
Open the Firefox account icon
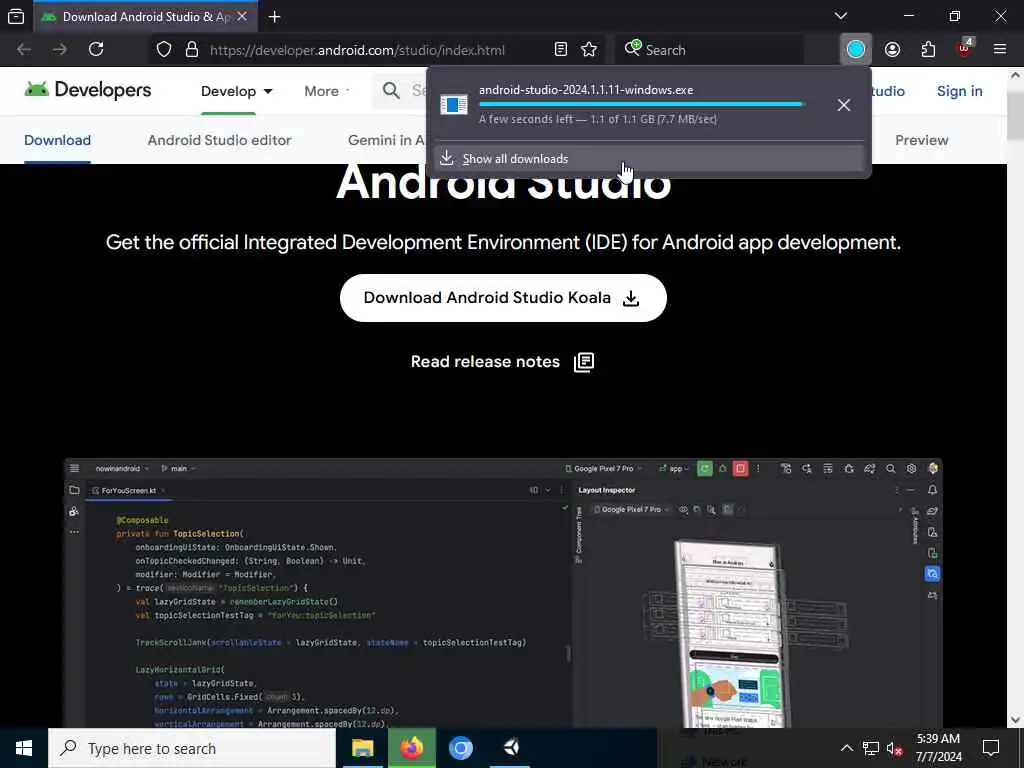tap(892, 50)
